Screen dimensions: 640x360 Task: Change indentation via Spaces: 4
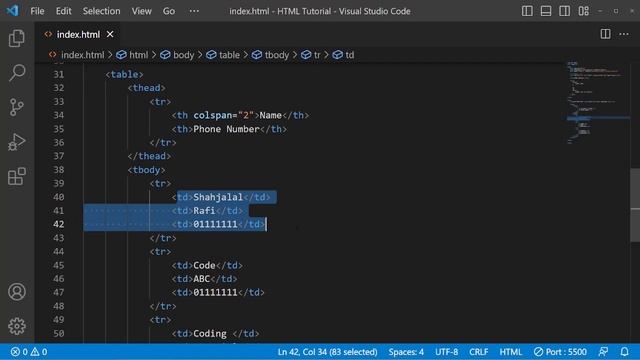[x=406, y=352]
